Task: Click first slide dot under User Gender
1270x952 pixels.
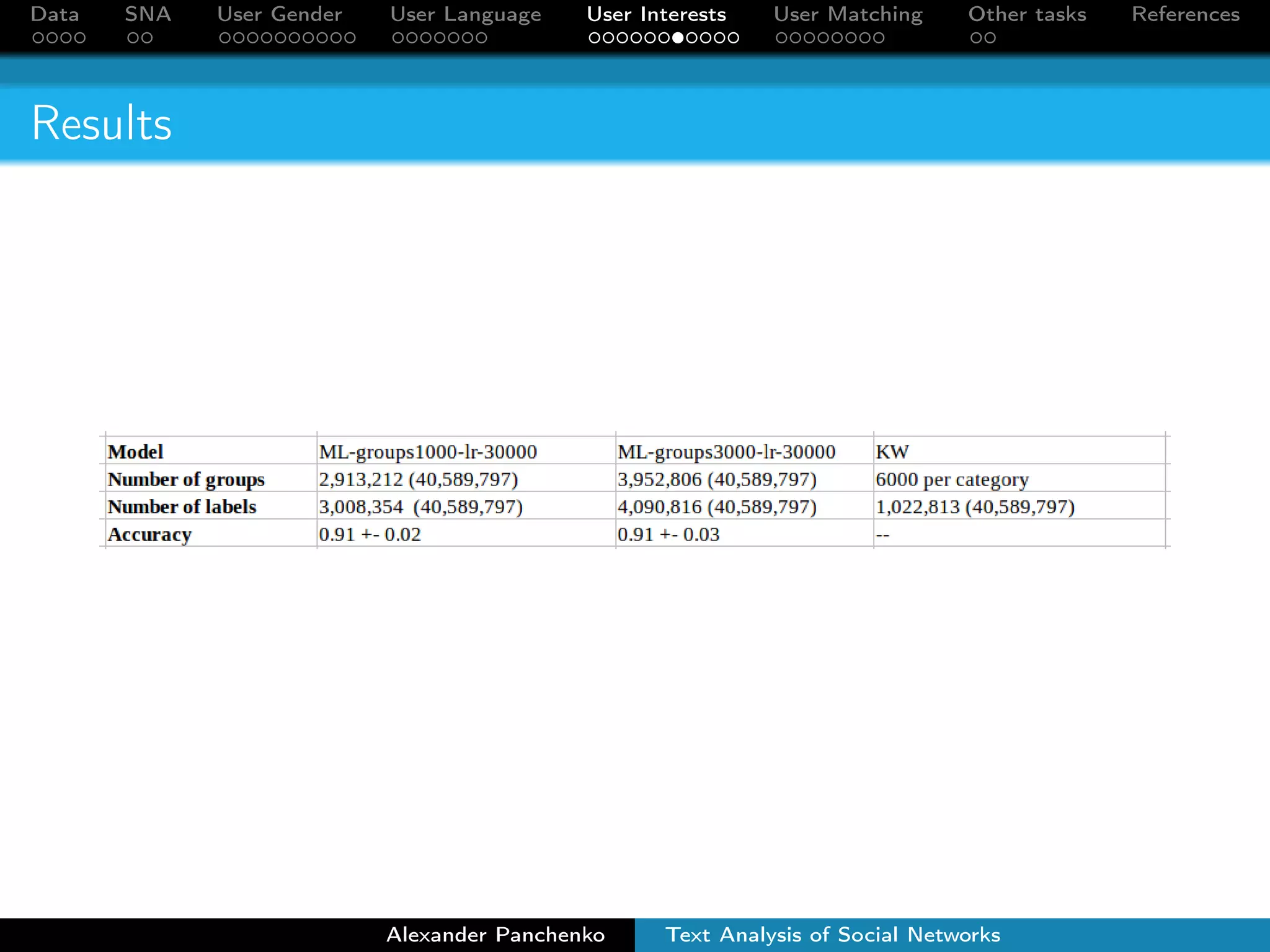Action: (x=224, y=38)
